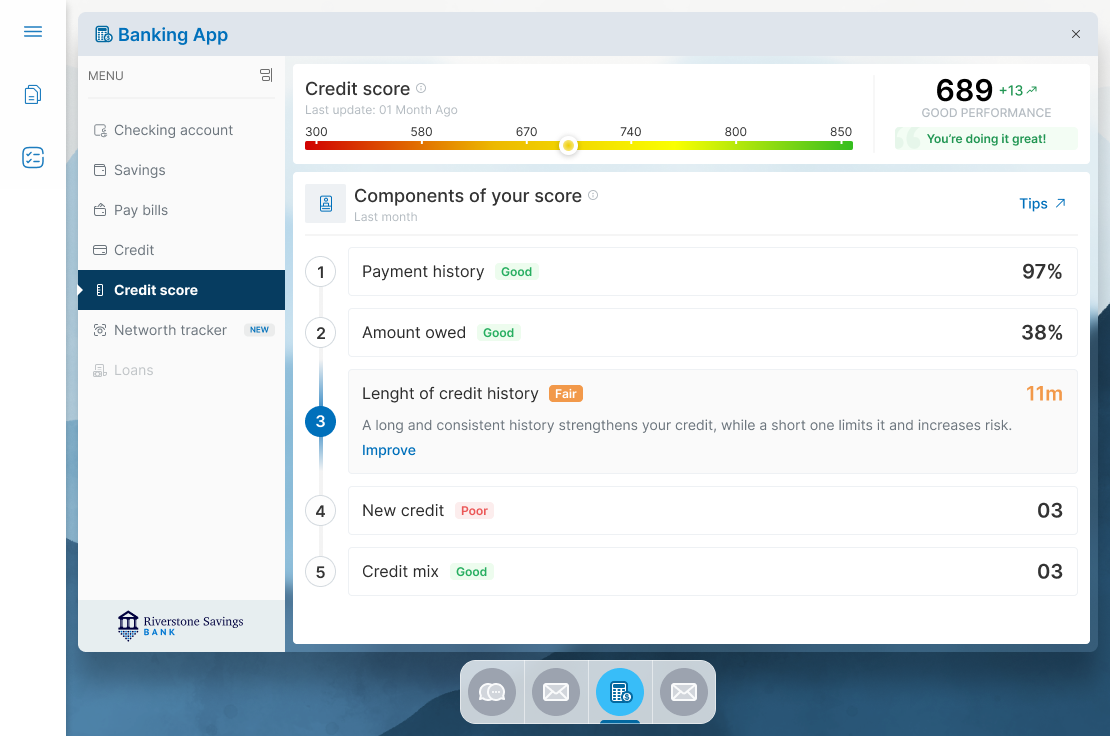Expand the New credit component details
The width and height of the screenshot is (1110, 736).
point(712,510)
